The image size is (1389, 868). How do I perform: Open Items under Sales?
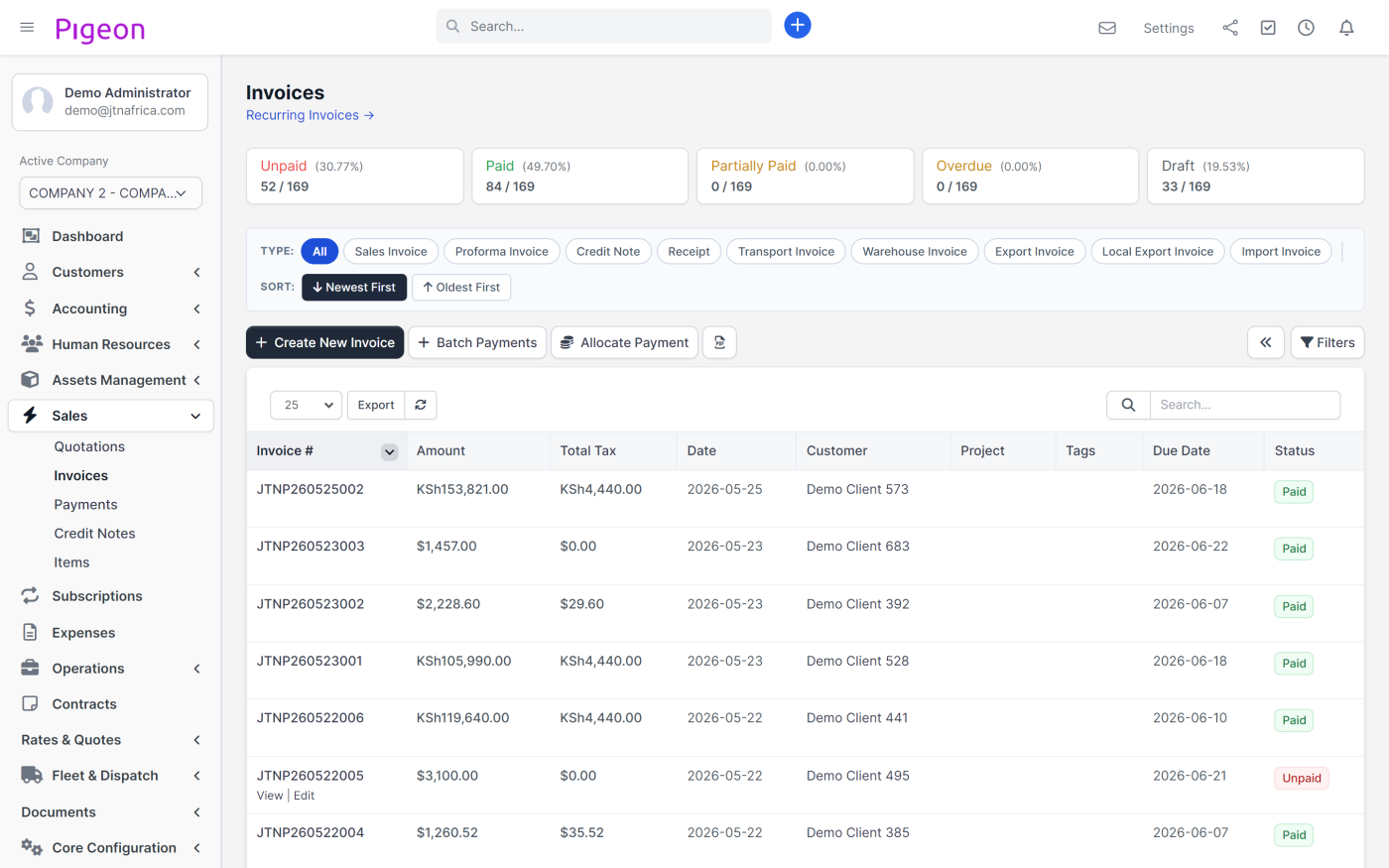pyautogui.click(x=71, y=562)
